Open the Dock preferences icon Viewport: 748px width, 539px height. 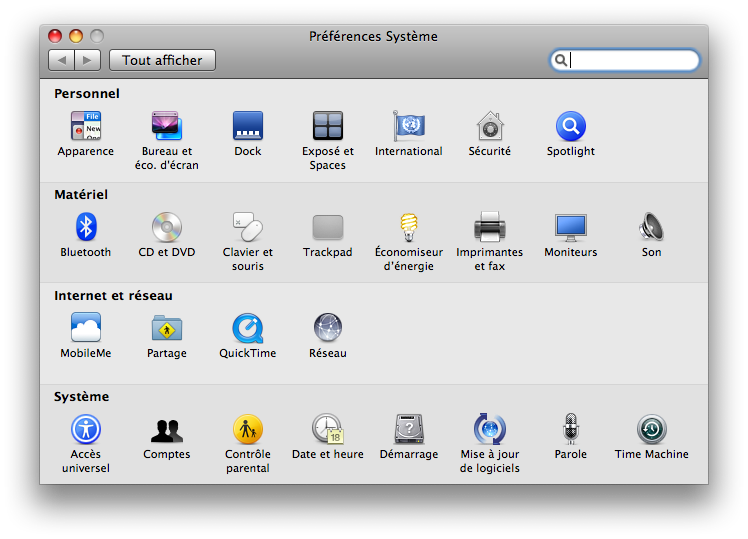coord(248,126)
